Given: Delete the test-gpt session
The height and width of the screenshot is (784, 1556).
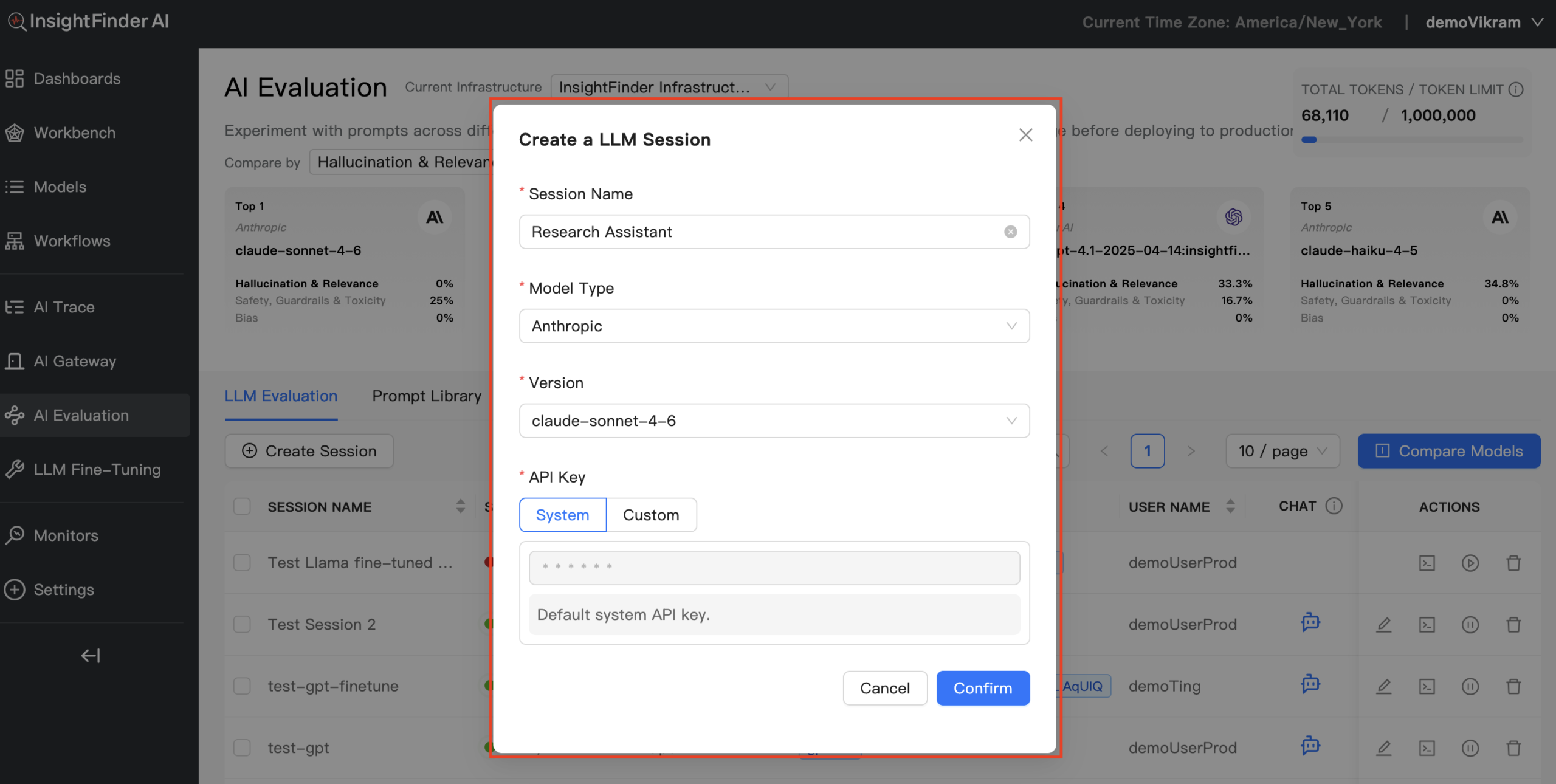Looking at the screenshot, I should (1513, 748).
